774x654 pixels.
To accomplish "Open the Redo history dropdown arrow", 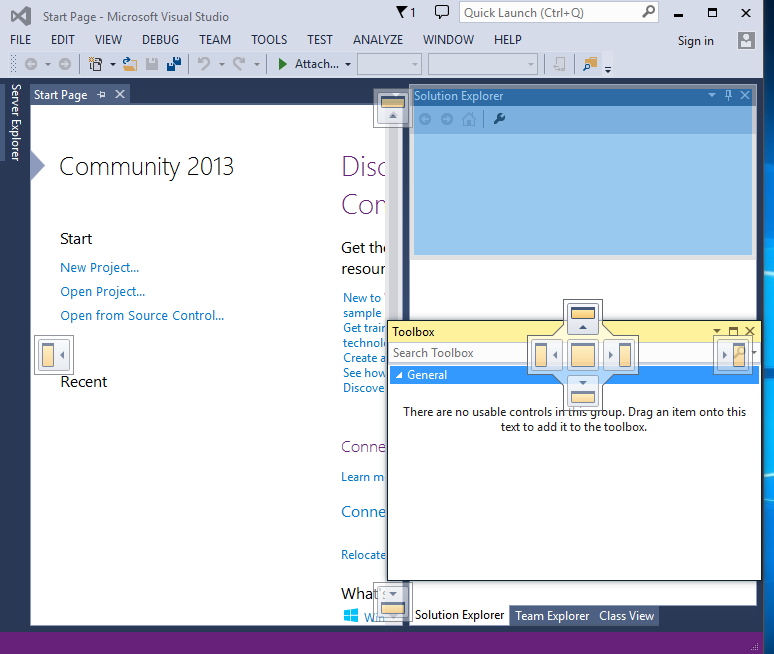I will pyautogui.click(x=257, y=64).
